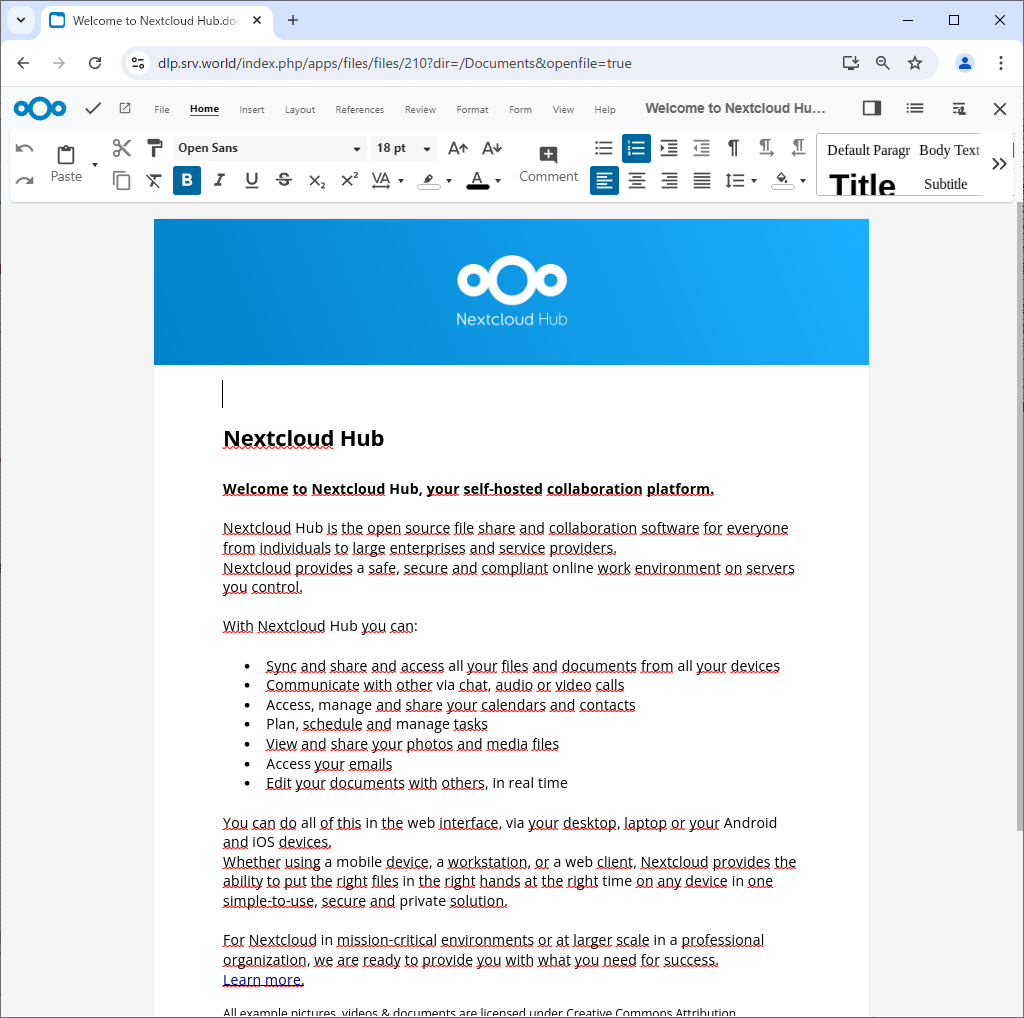This screenshot has width=1024, height=1018.
Task: Expand highlight color dropdown arrow
Action: click(449, 181)
